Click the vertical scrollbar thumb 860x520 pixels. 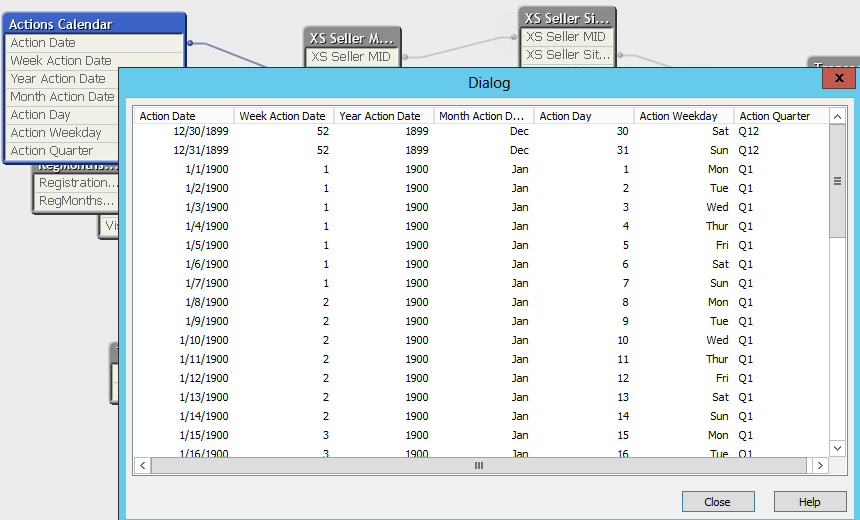pyautogui.click(x=837, y=181)
